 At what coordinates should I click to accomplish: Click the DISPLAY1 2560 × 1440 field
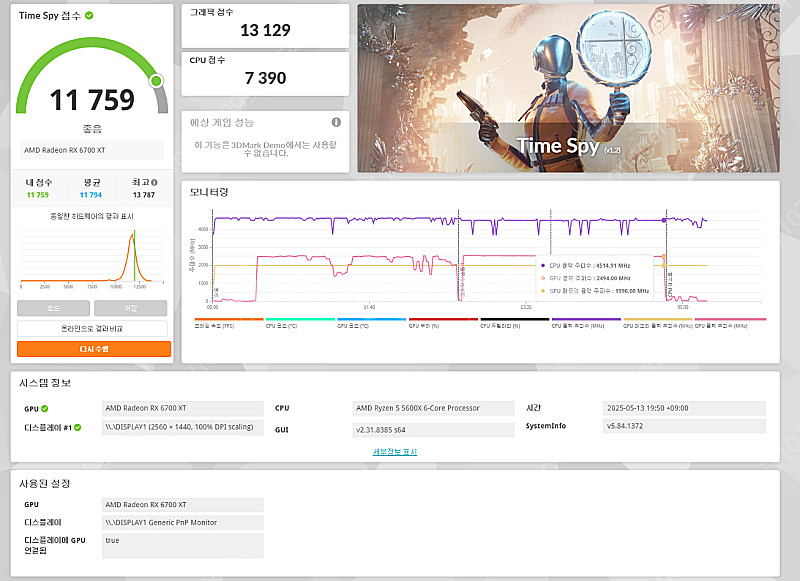(x=183, y=427)
